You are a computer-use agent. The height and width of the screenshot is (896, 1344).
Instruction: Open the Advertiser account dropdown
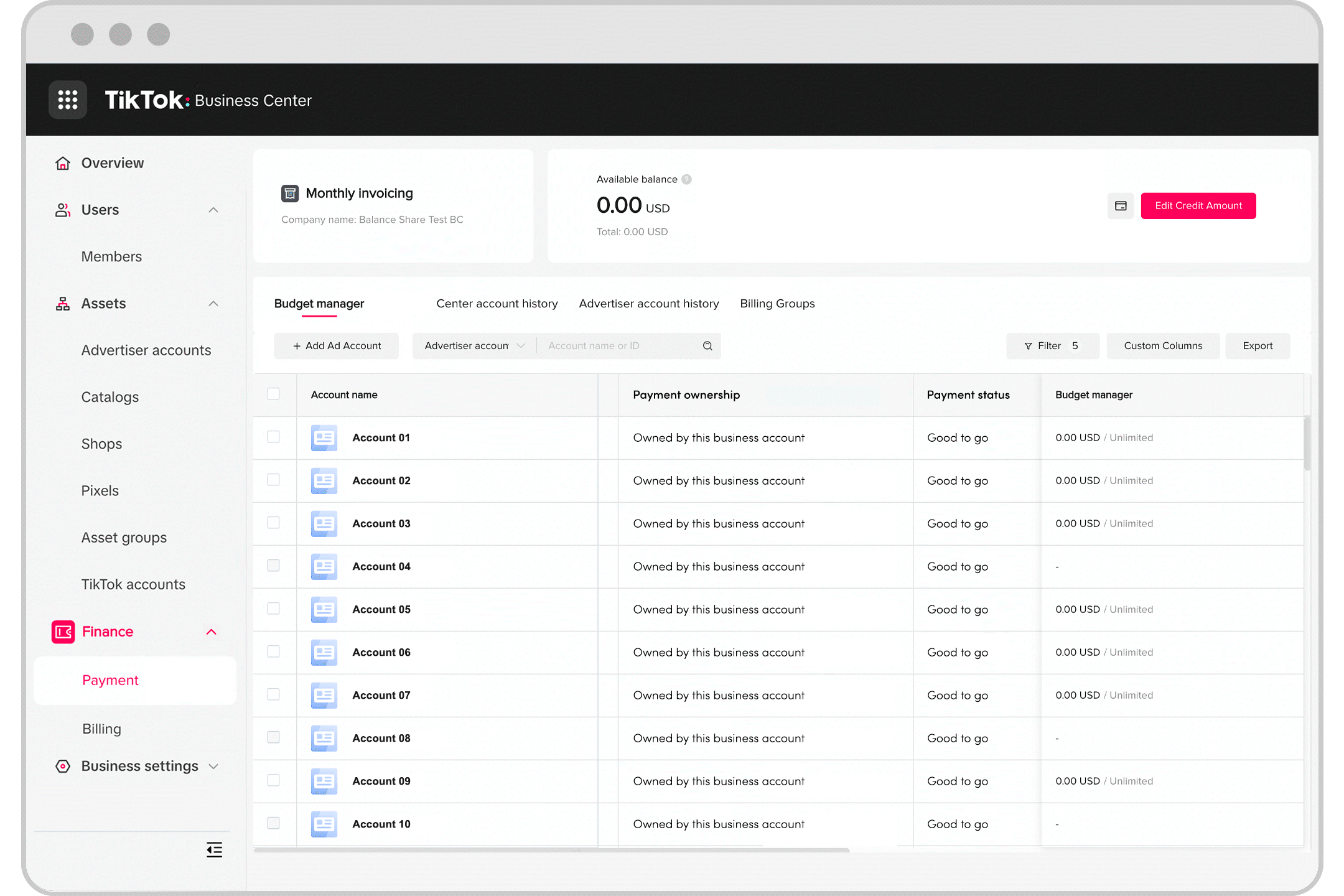click(474, 346)
